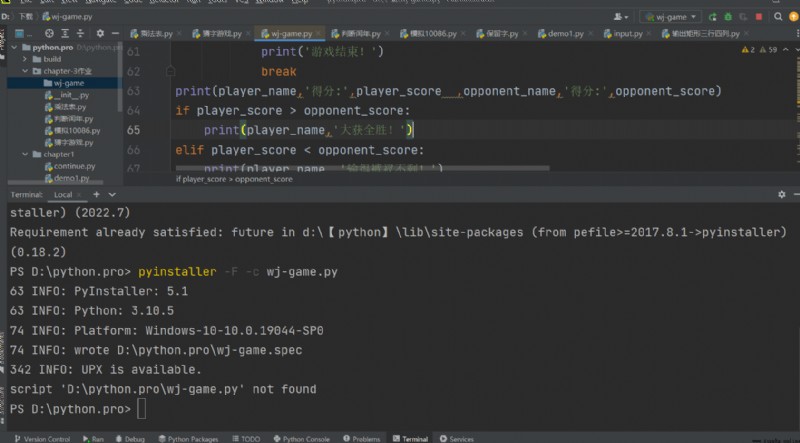Select the Local terminal tab
The image size is (800, 443).
point(63,194)
